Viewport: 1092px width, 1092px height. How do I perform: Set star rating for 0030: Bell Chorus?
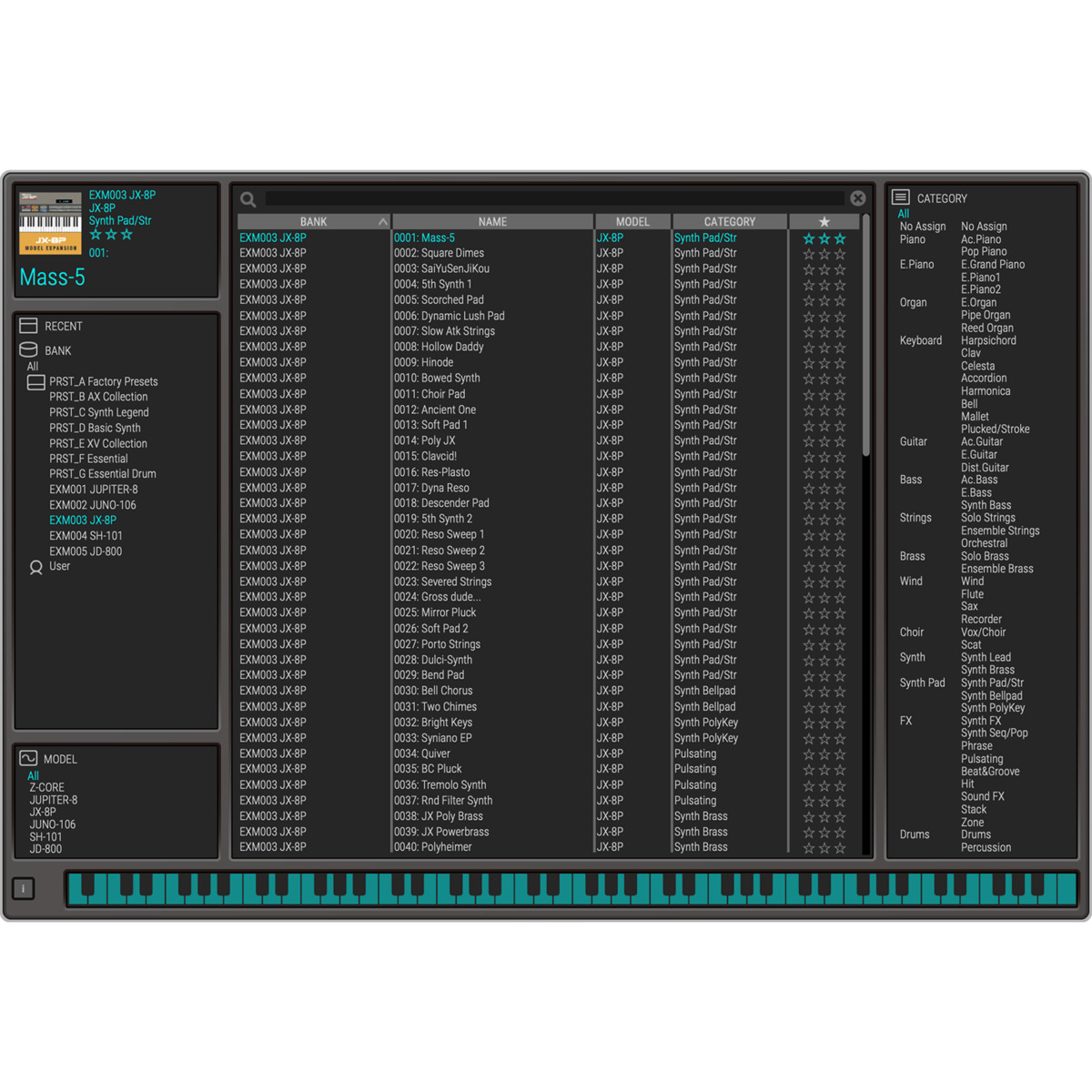(824, 692)
